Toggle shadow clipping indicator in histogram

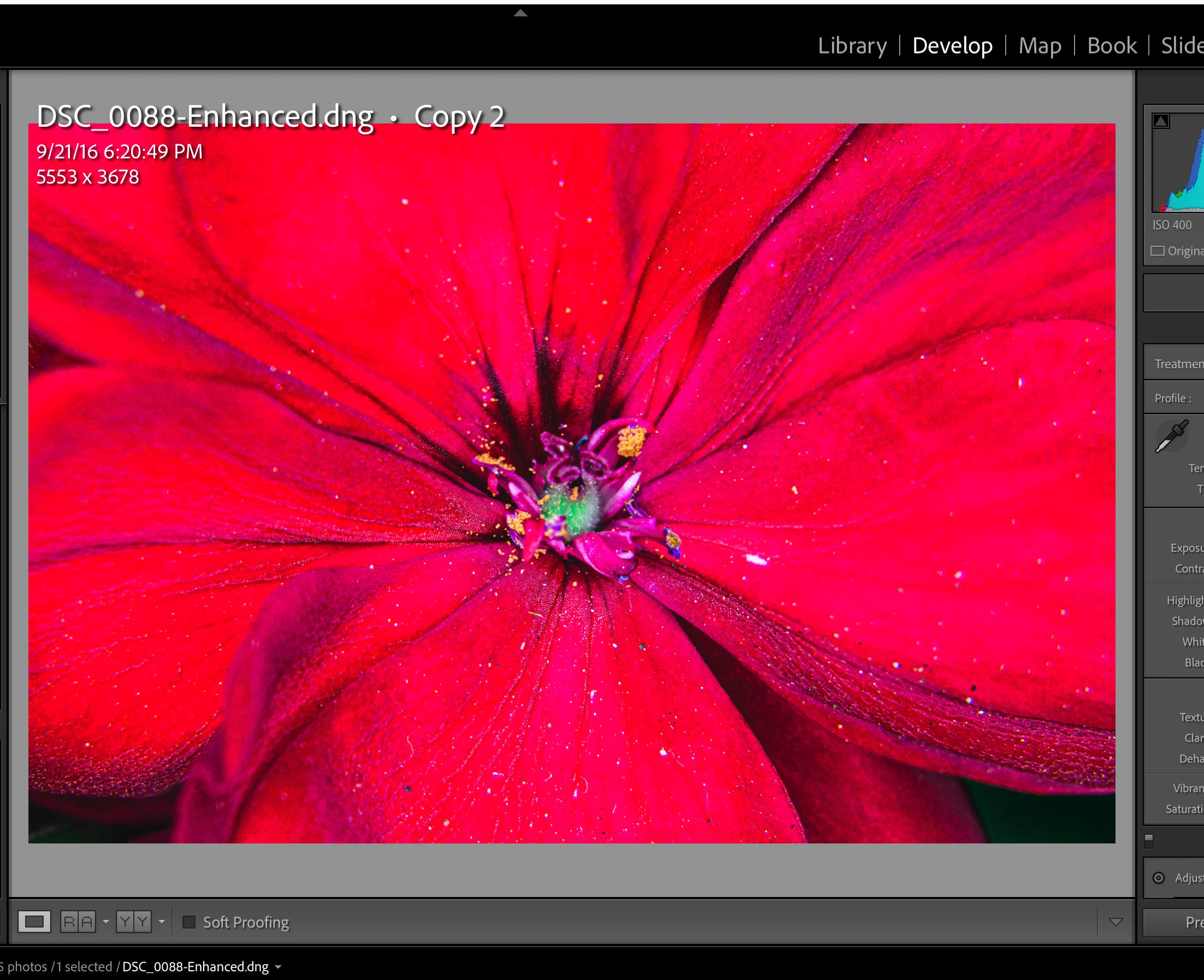[1160, 121]
